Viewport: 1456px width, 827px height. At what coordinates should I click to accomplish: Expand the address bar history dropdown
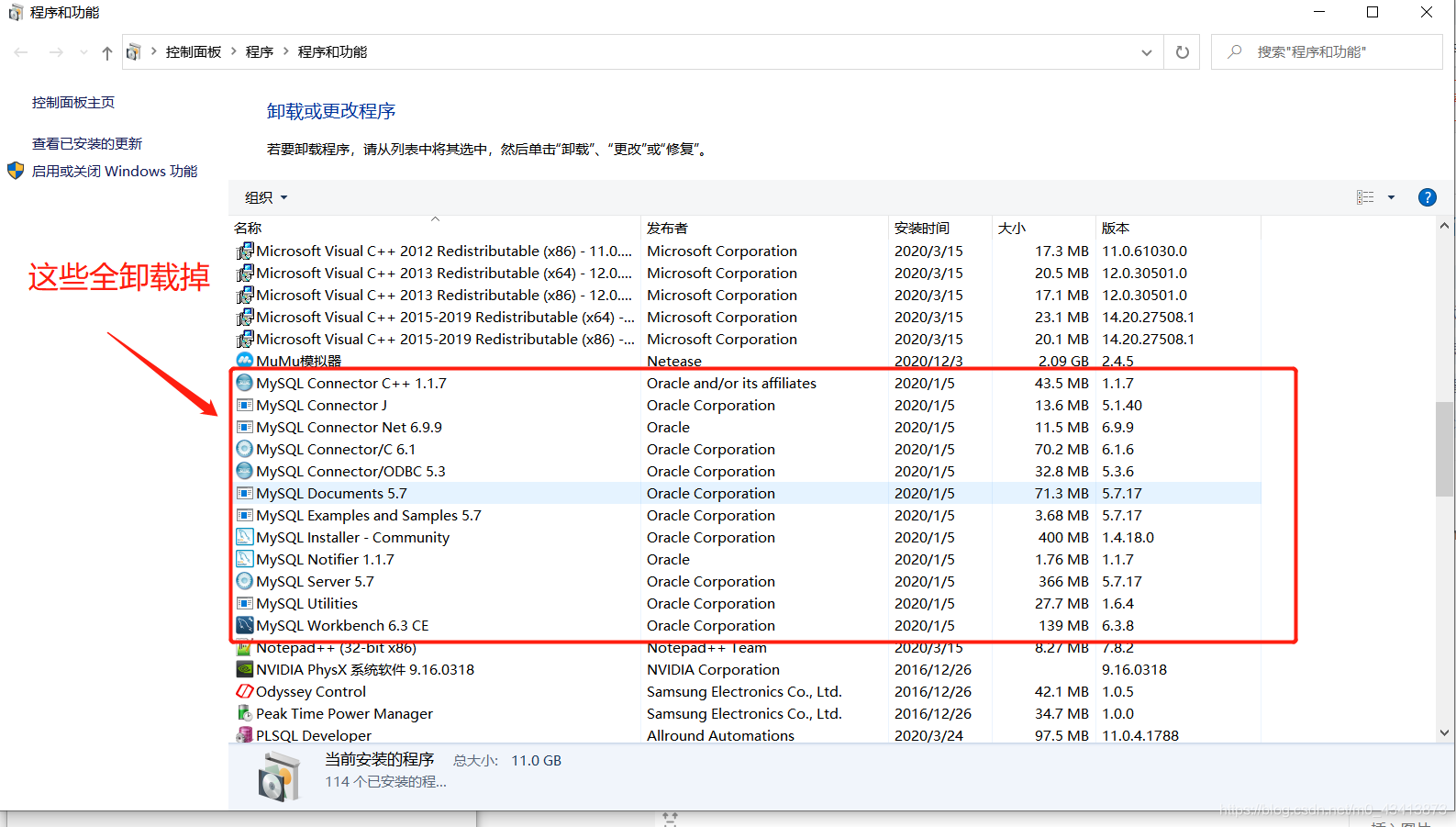coord(1146,52)
